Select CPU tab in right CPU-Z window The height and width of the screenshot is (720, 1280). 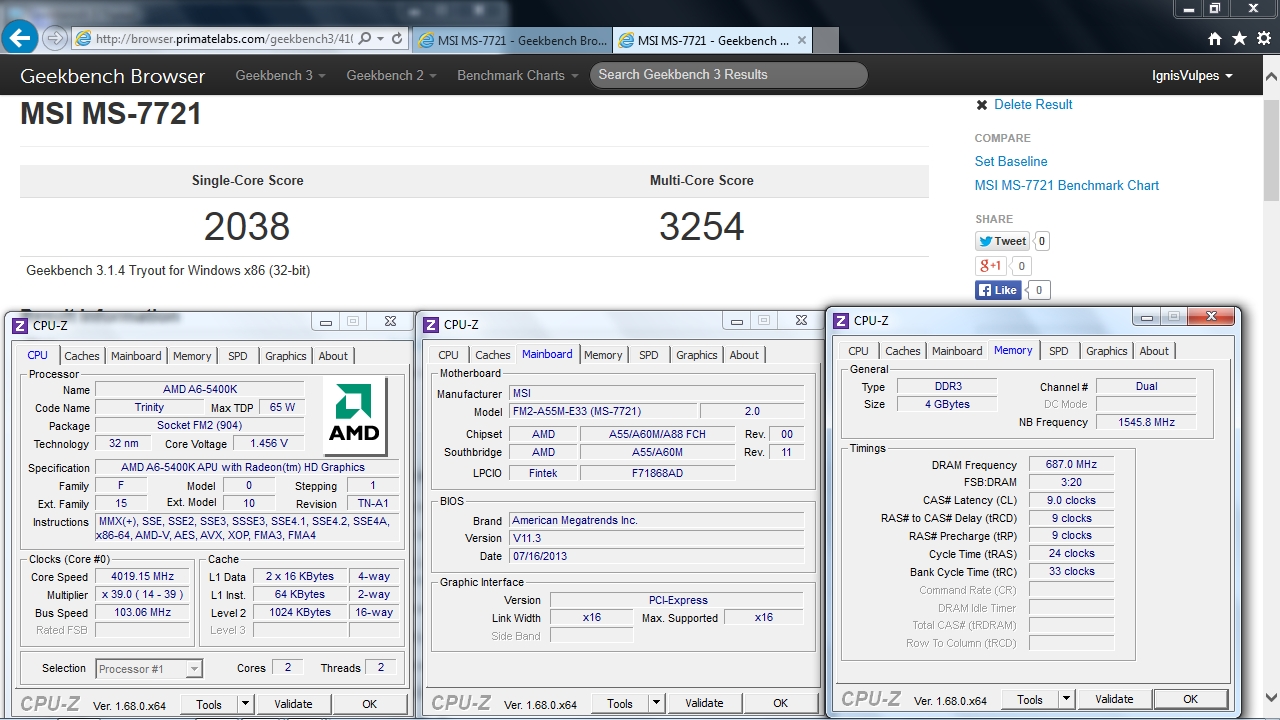(x=859, y=351)
